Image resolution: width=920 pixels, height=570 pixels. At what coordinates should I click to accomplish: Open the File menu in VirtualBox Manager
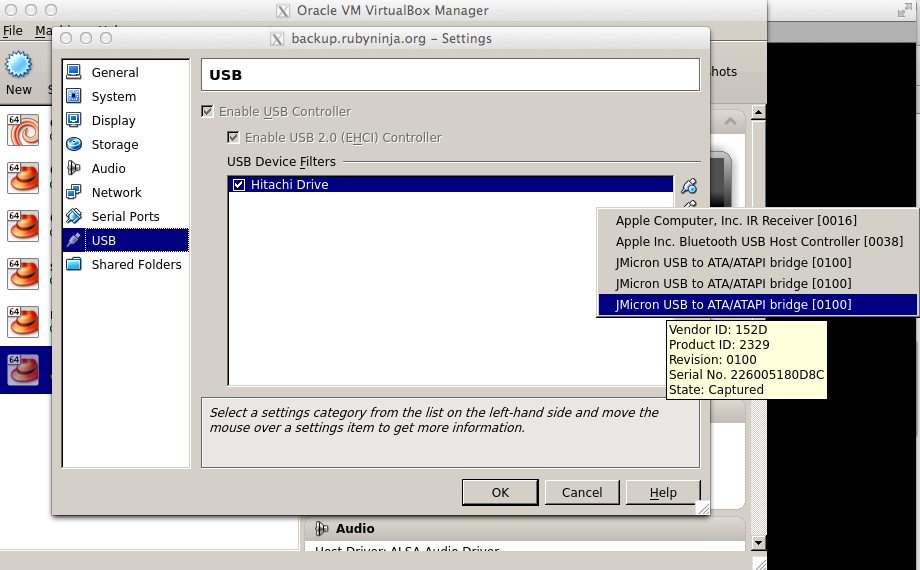[12, 31]
